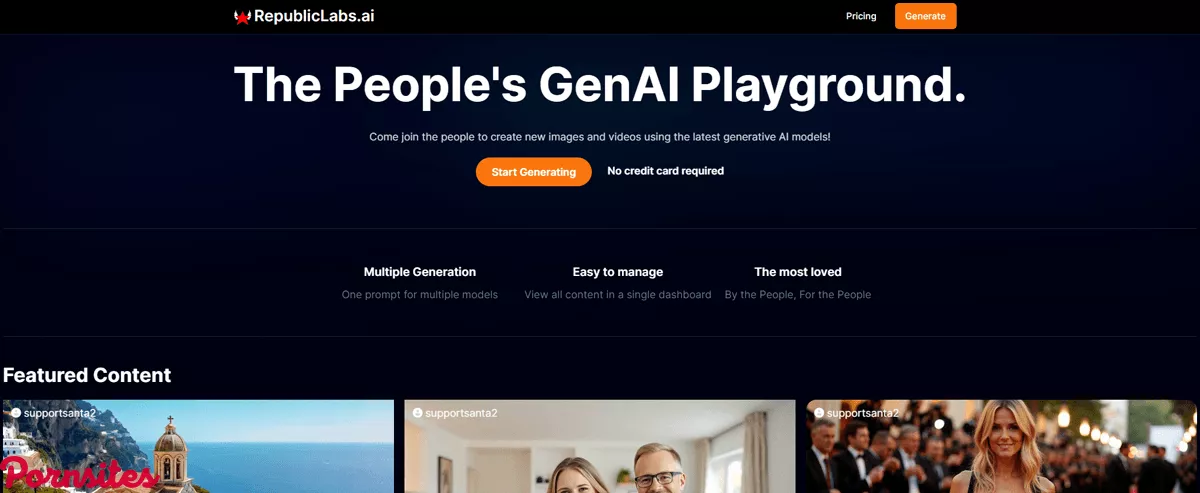Select The most loved feature heading

click(798, 272)
